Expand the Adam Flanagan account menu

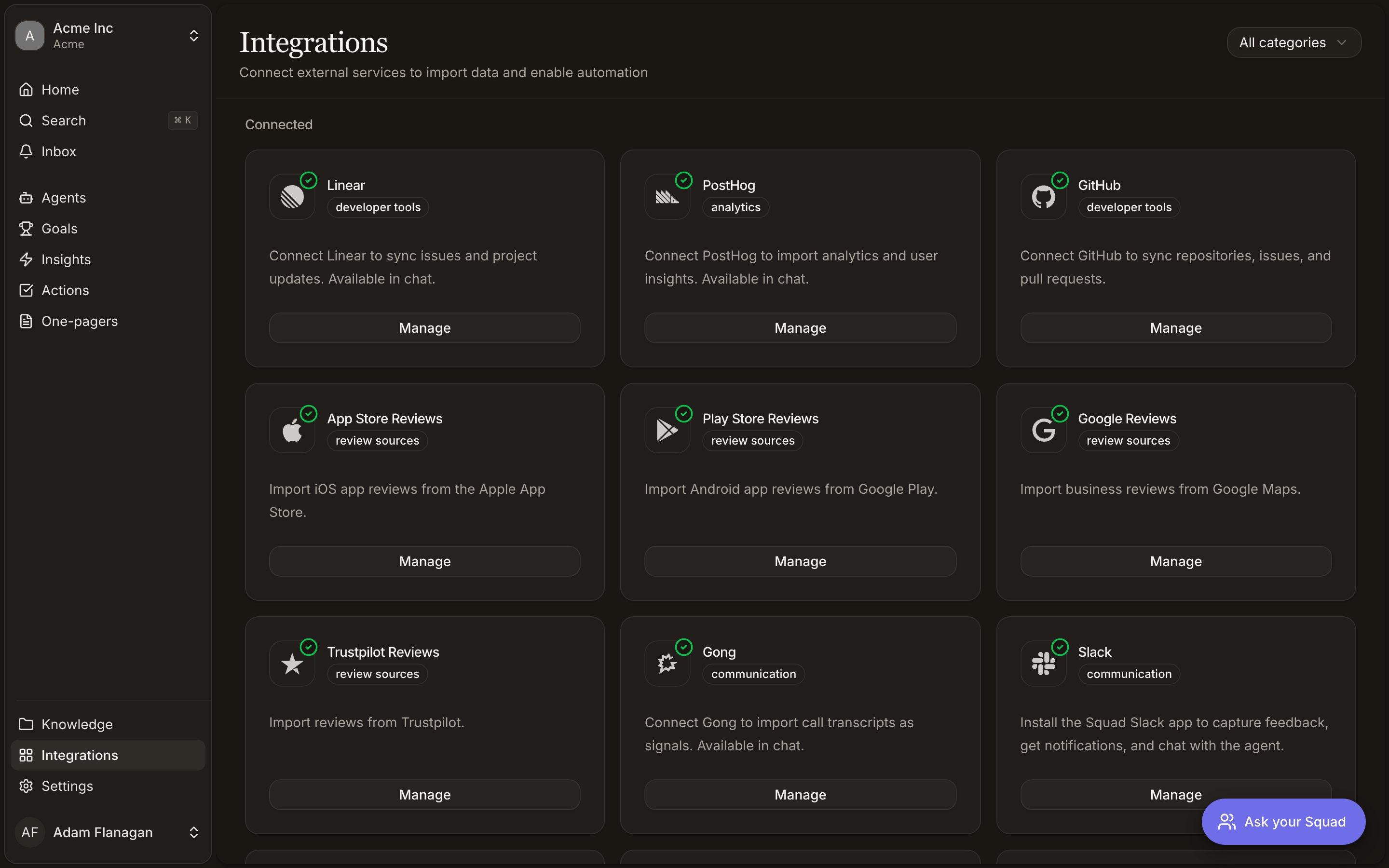pos(194,832)
